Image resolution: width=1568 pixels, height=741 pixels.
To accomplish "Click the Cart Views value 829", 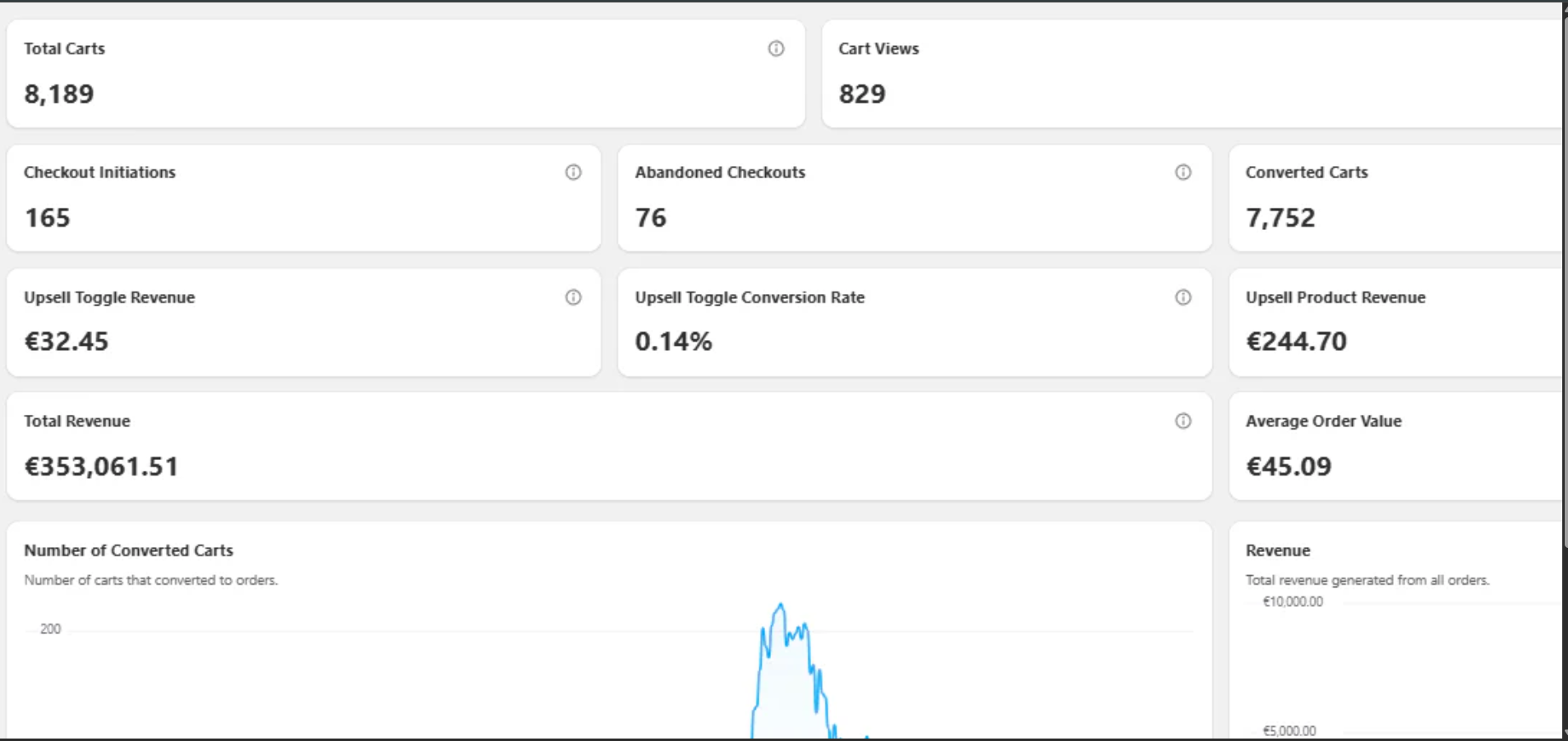I will [862, 94].
